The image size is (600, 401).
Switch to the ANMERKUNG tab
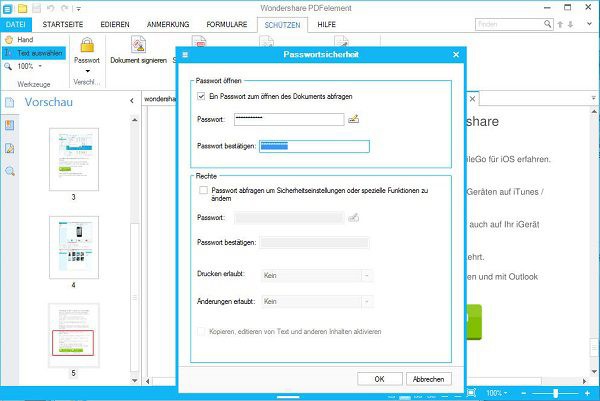pos(168,24)
